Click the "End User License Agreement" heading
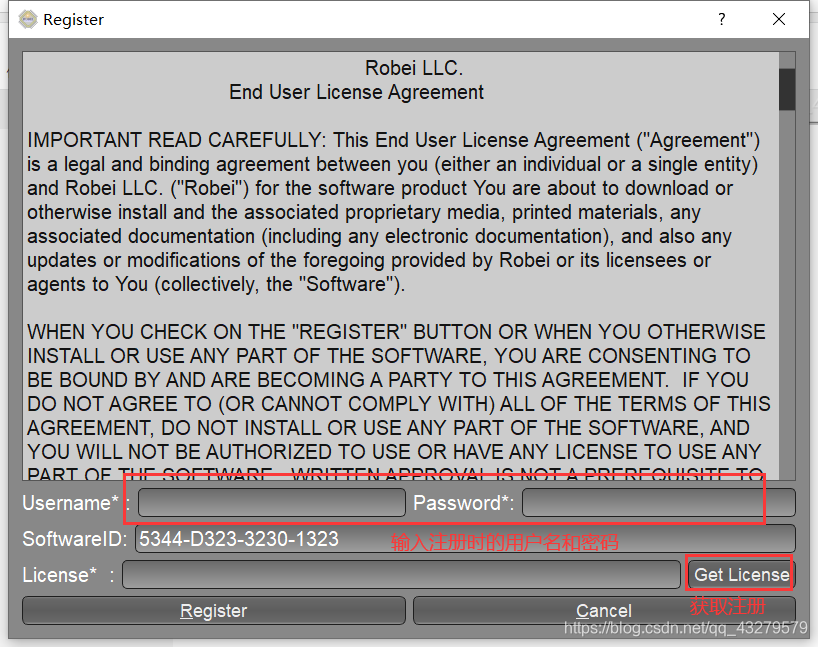The image size is (818, 647). coord(356,92)
